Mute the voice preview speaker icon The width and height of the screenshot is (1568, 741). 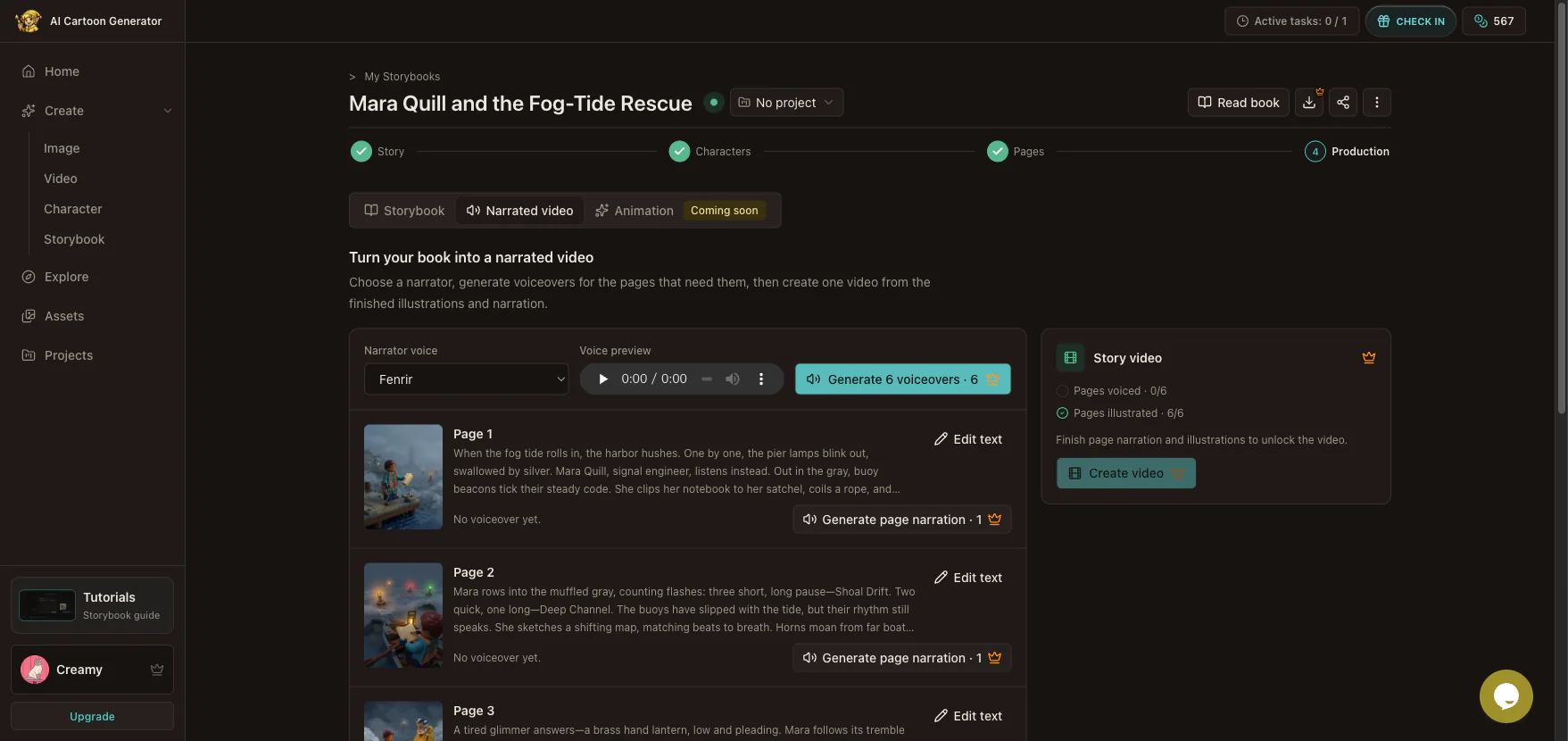pos(733,379)
